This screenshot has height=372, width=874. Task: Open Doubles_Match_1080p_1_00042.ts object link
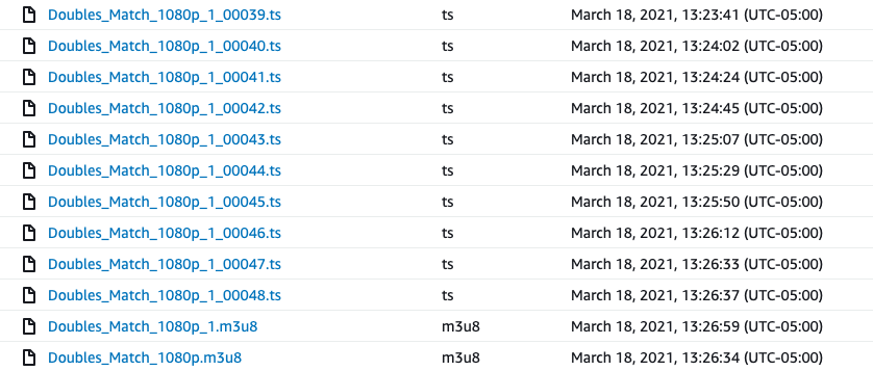[x=164, y=108]
